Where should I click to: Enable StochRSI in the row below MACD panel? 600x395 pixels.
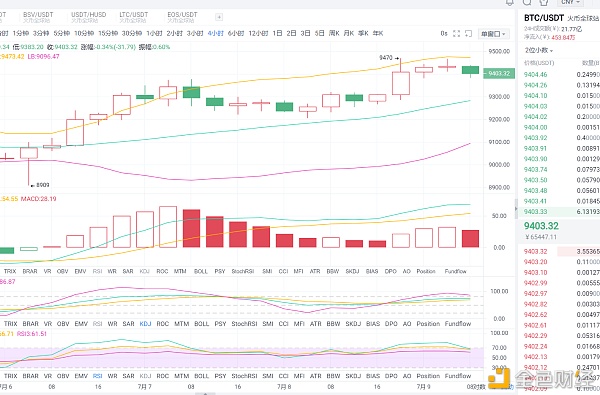[x=243, y=271]
